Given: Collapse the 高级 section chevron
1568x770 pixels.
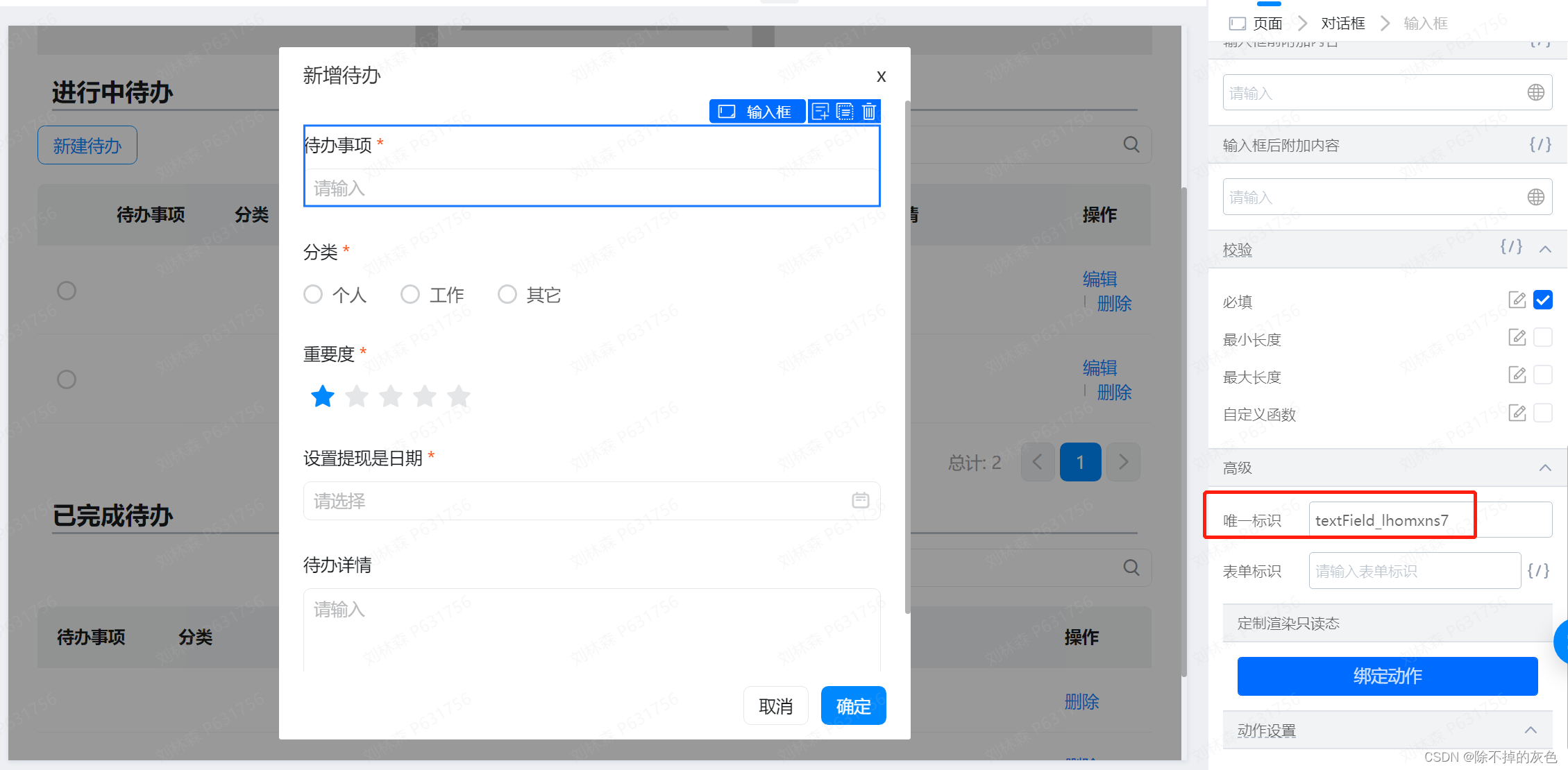Looking at the screenshot, I should pos(1545,468).
